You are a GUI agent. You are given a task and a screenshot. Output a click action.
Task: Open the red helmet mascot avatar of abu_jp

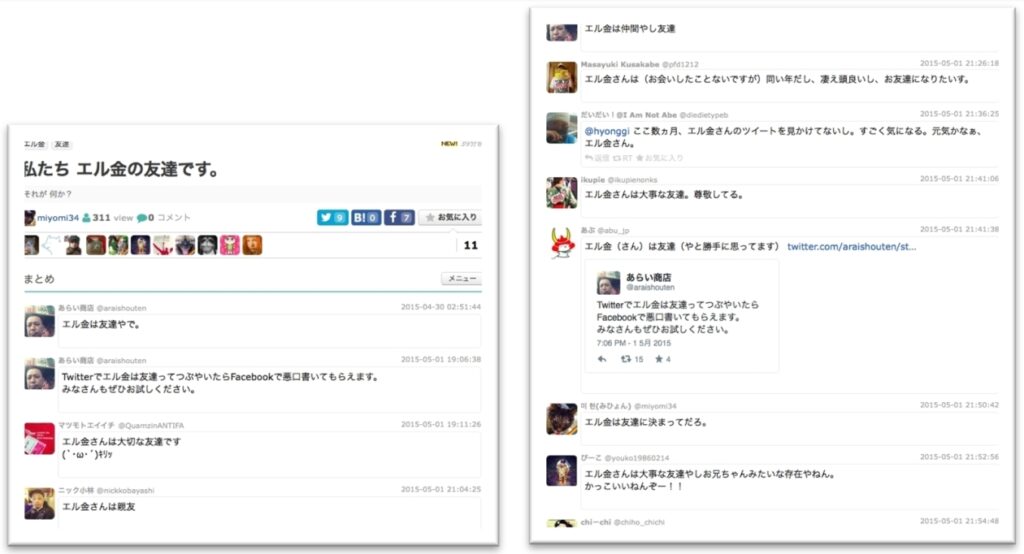pyautogui.click(x=561, y=243)
